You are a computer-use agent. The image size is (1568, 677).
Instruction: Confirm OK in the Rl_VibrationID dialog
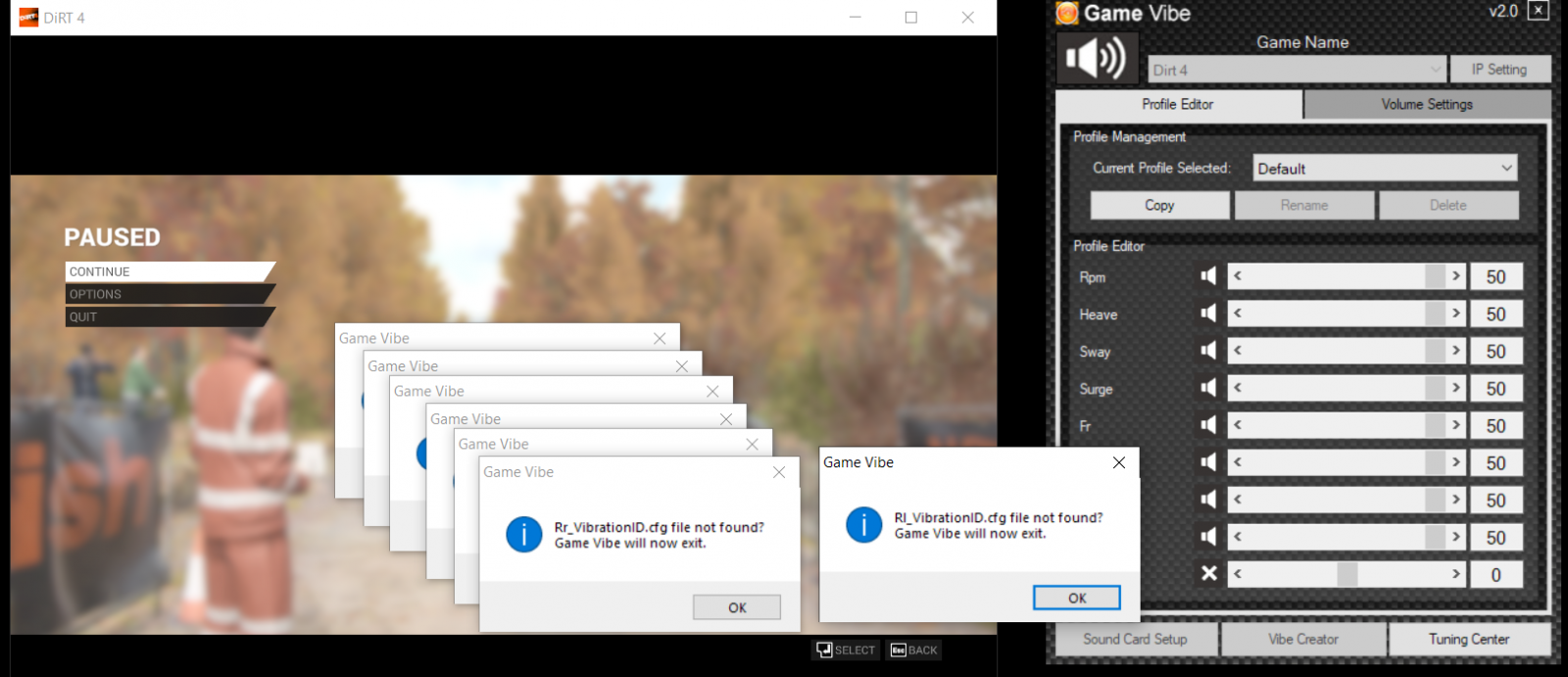pyautogui.click(x=1077, y=598)
